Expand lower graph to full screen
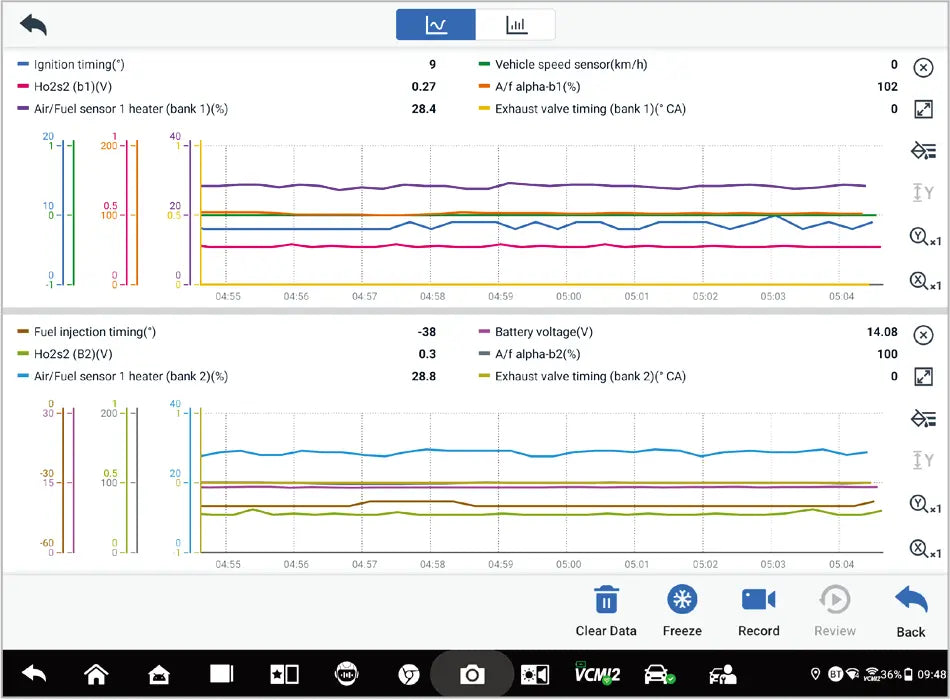950x700 pixels. coord(923,376)
